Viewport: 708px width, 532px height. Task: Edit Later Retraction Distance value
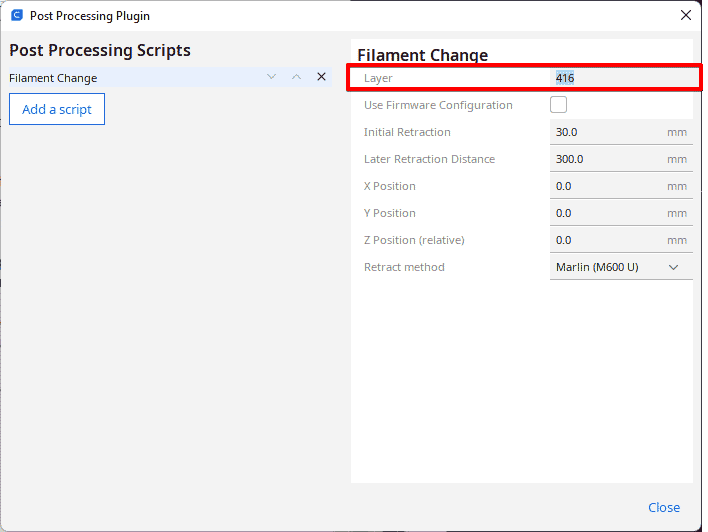621,159
